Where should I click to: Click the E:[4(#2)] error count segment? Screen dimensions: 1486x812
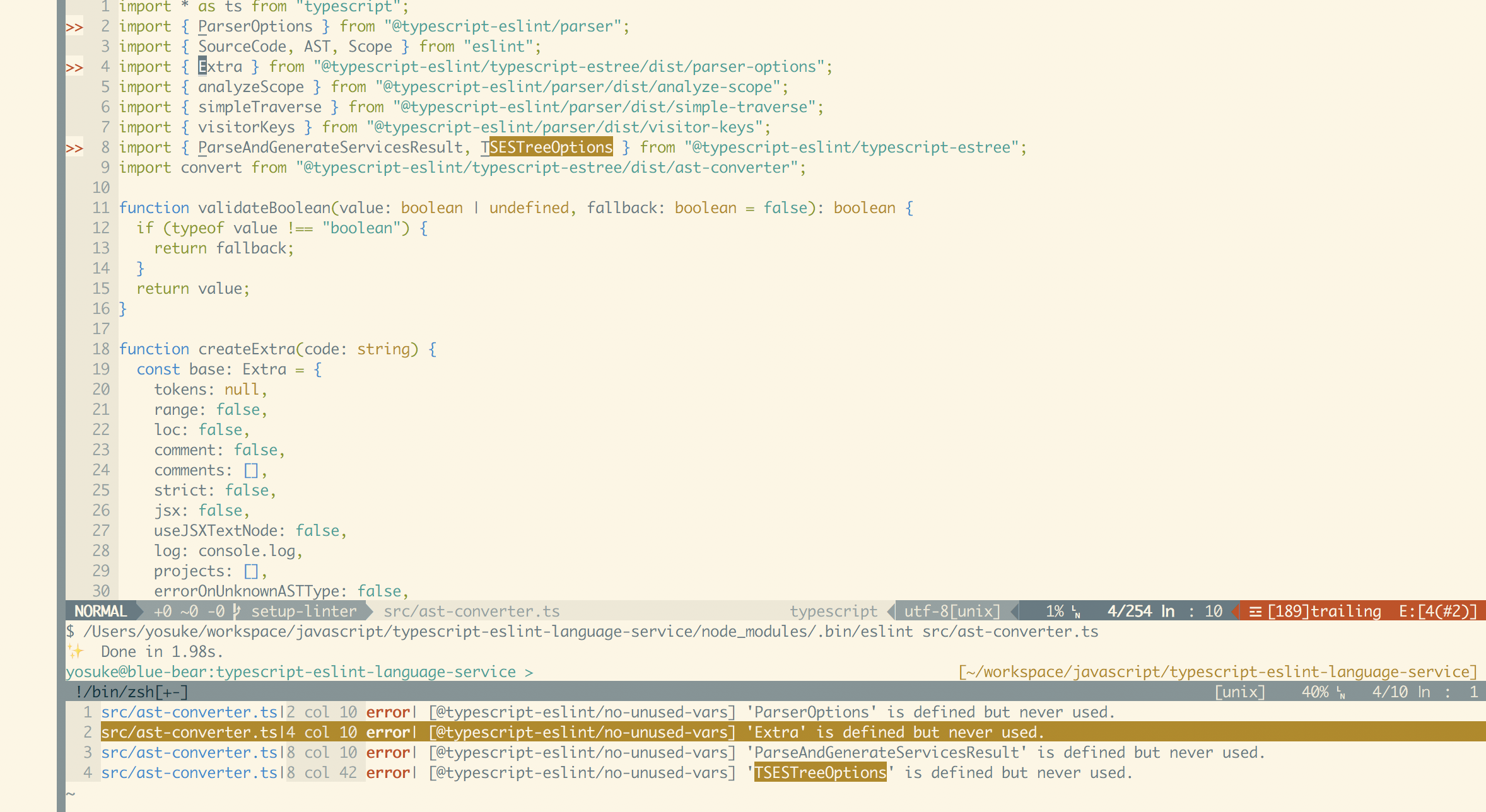[1437, 611]
